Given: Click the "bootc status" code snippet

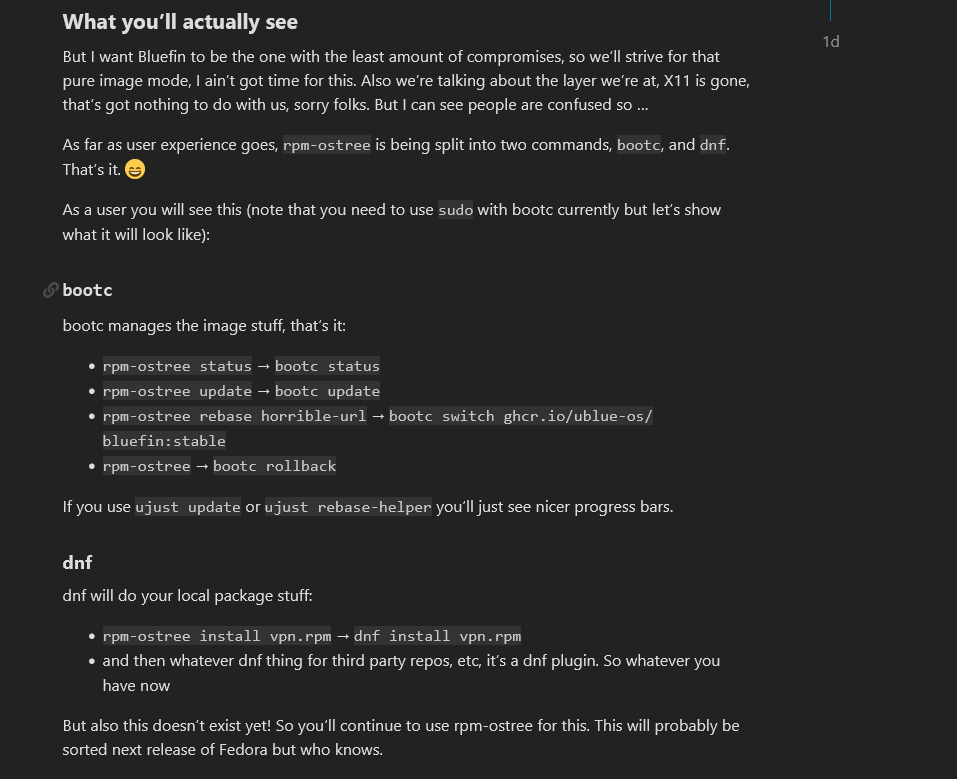Looking at the screenshot, I should tap(327, 366).
